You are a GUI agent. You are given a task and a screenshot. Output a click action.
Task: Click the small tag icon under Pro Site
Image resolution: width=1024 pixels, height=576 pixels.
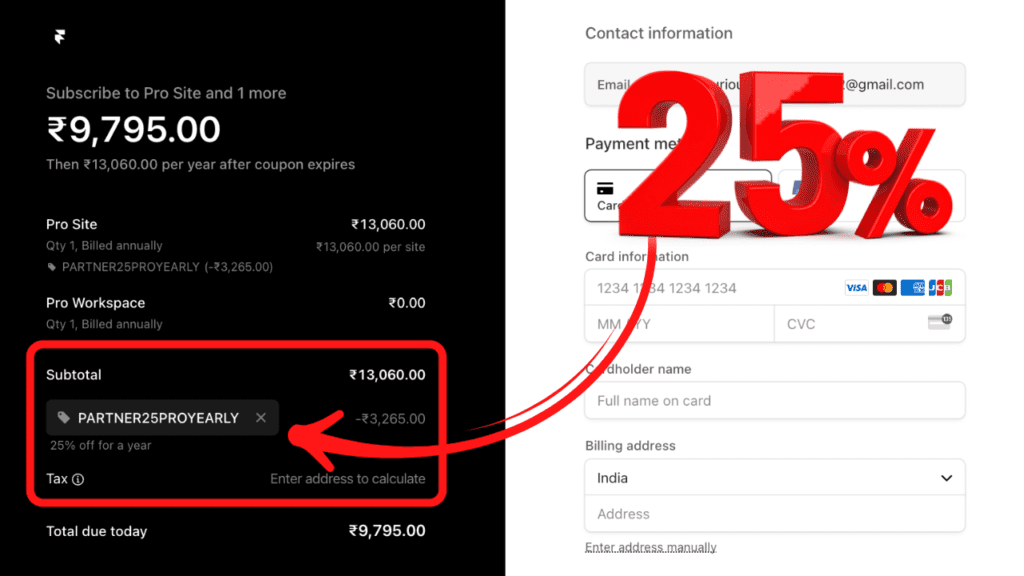[x=52, y=267]
